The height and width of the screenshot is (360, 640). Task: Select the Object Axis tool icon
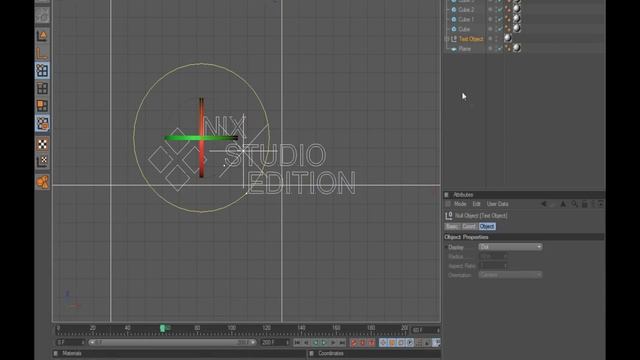42,53
